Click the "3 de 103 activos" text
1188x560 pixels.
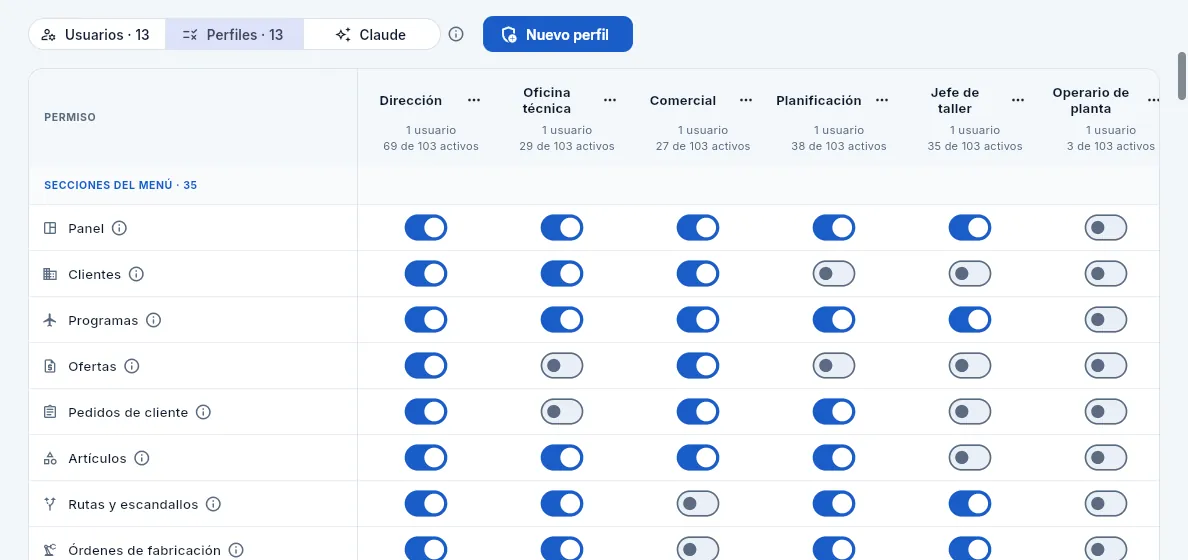pyautogui.click(x=1111, y=146)
